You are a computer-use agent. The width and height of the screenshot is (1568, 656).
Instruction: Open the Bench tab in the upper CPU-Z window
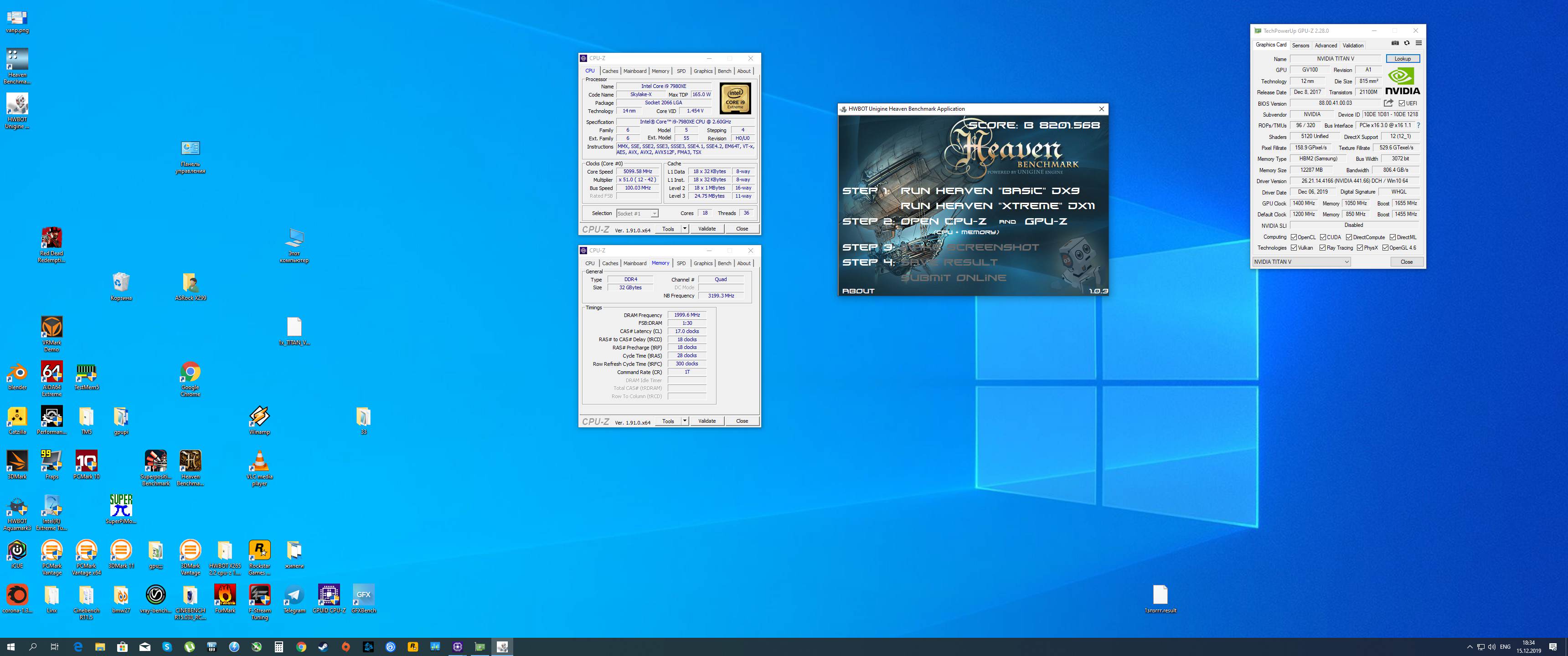724,71
